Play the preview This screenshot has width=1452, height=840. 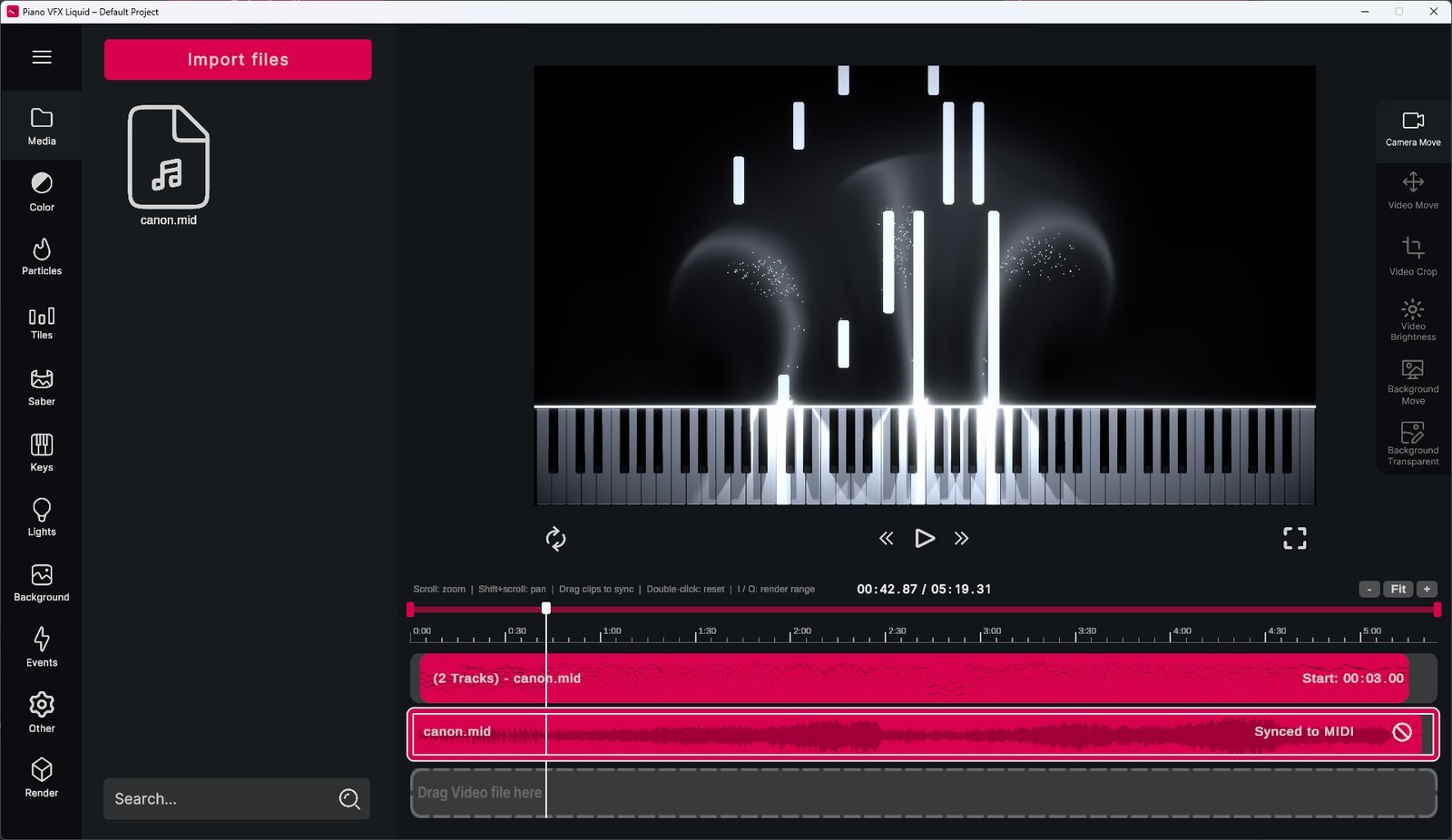click(x=924, y=539)
